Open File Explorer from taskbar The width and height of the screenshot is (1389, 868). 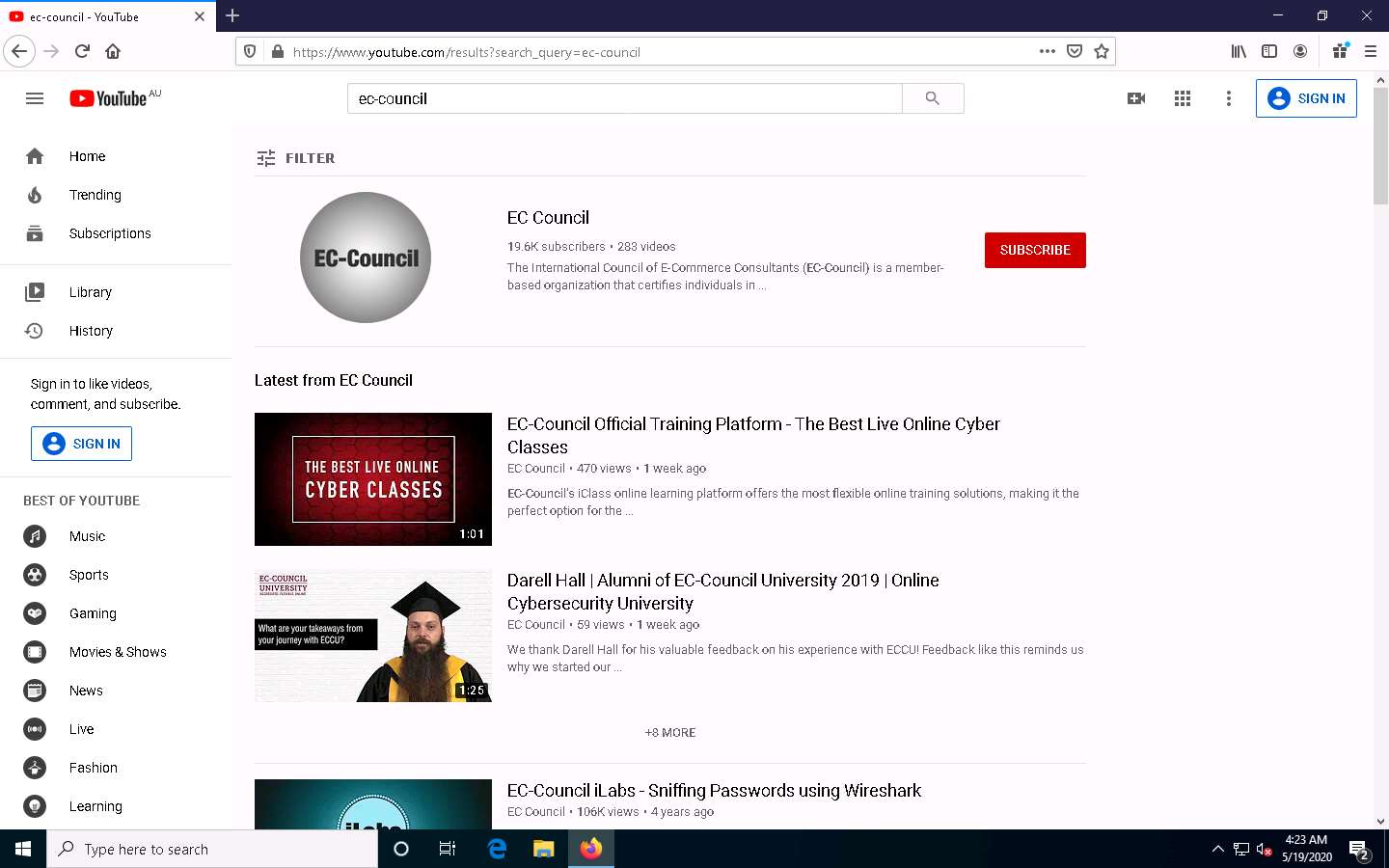(544, 849)
